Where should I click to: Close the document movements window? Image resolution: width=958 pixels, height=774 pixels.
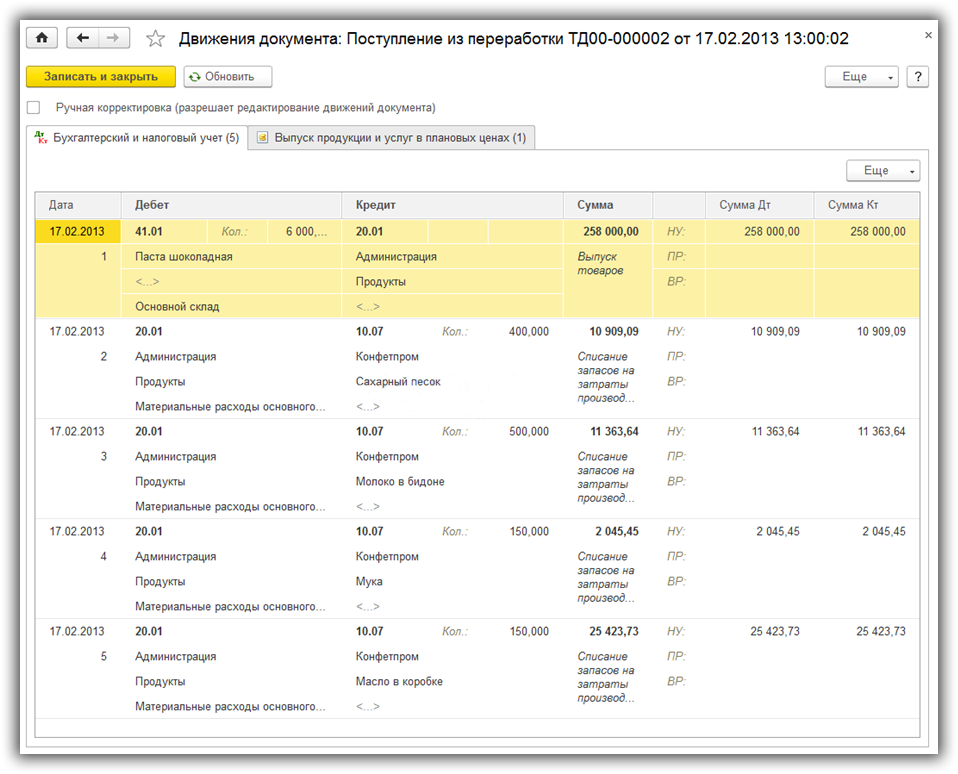pyautogui.click(x=927, y=35)
